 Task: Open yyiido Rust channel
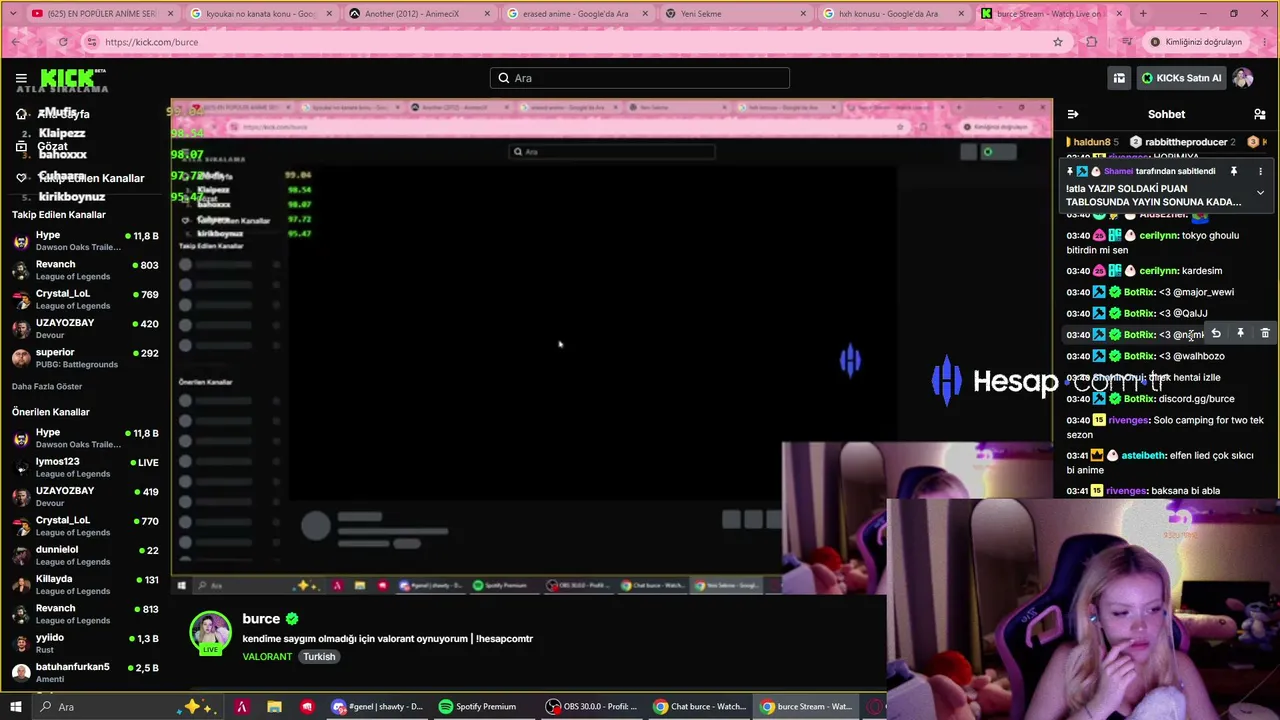85,643
